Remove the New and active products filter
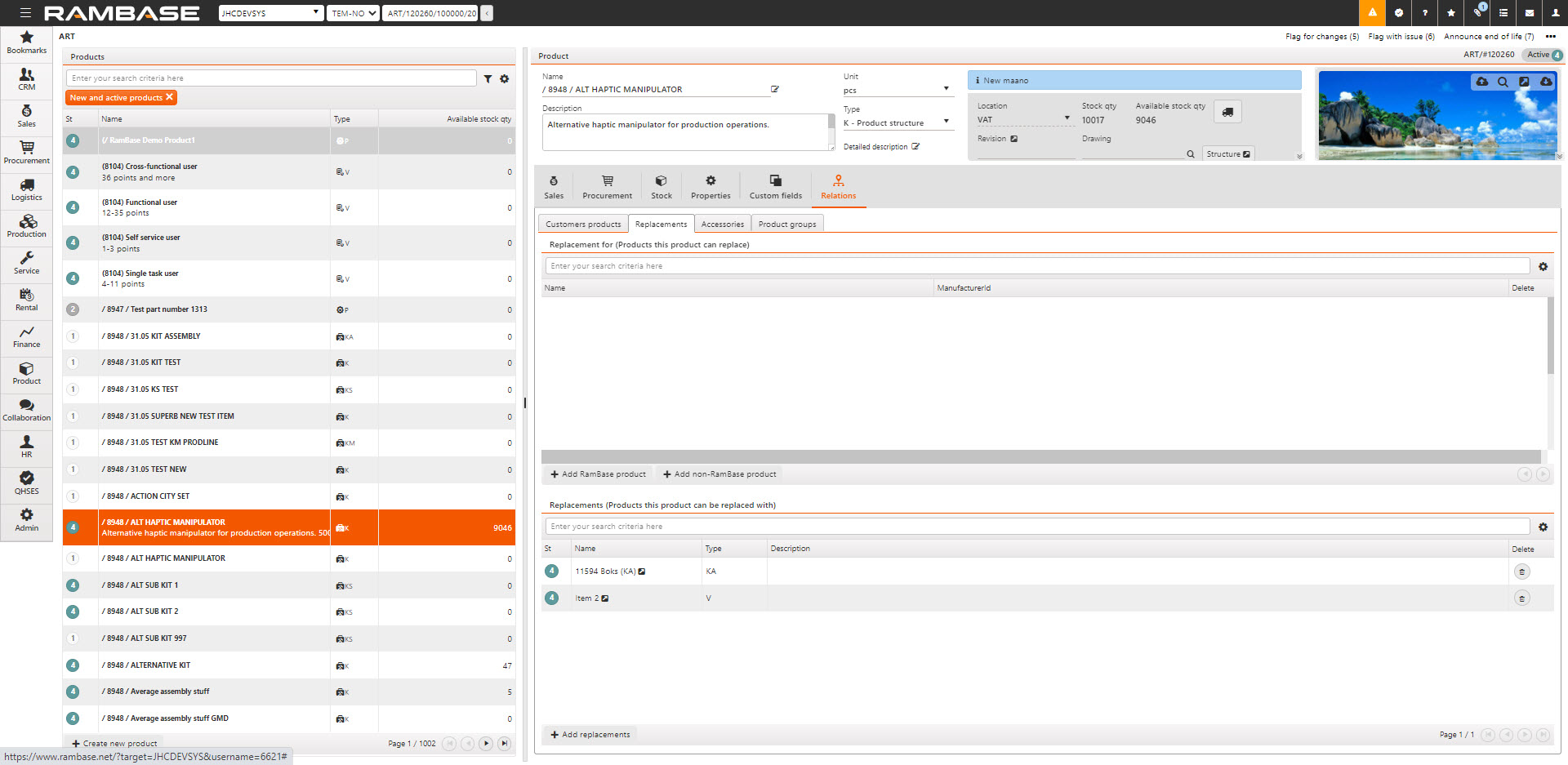The width and height of the screenshot is (1568, 765). tap(170, 97)
